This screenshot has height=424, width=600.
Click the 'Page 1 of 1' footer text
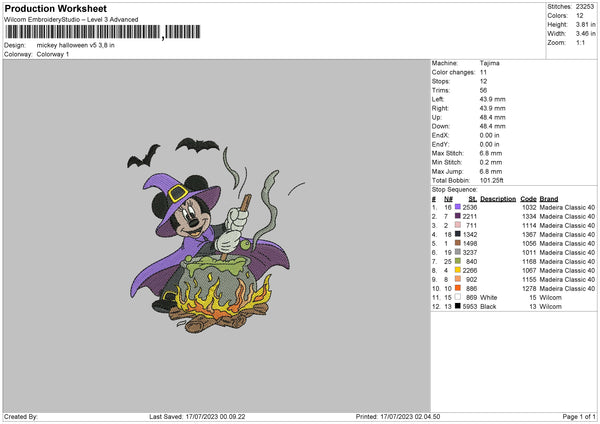coord(579,416)
